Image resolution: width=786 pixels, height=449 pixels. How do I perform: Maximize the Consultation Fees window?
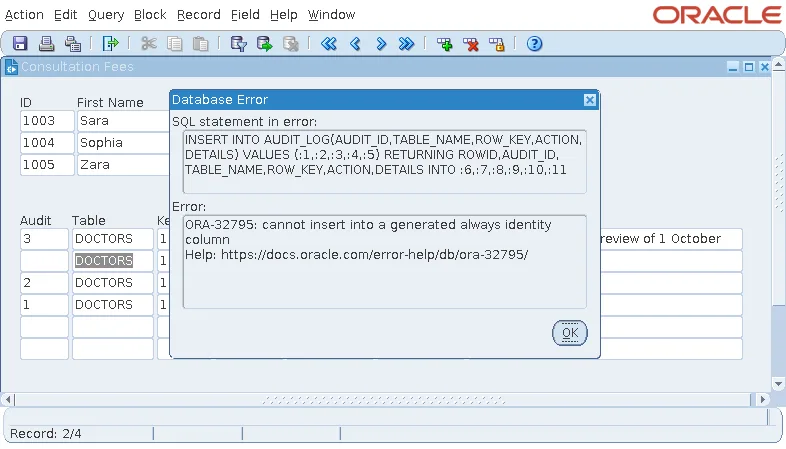coord(749,67)
